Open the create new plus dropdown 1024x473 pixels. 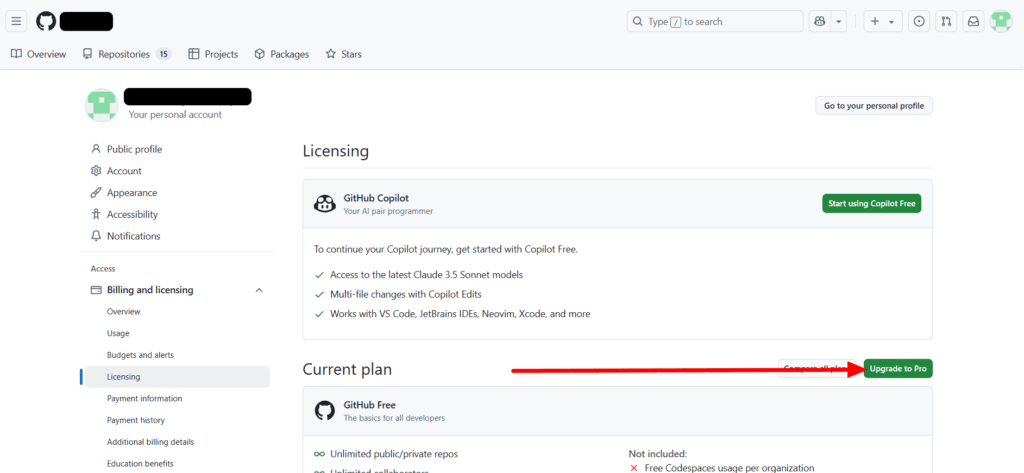[x=883, y=22]
